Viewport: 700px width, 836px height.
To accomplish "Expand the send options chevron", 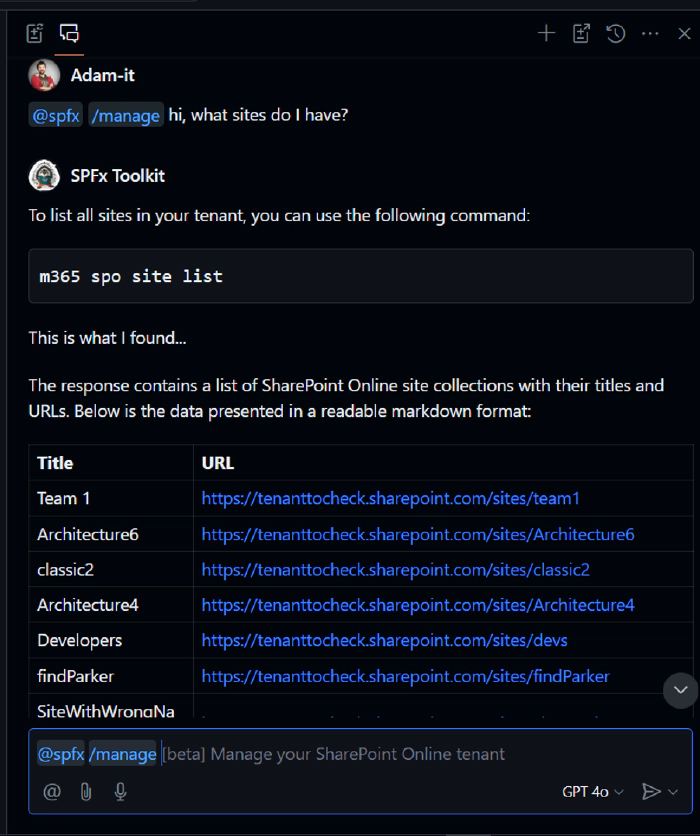I will click(673, 792).
